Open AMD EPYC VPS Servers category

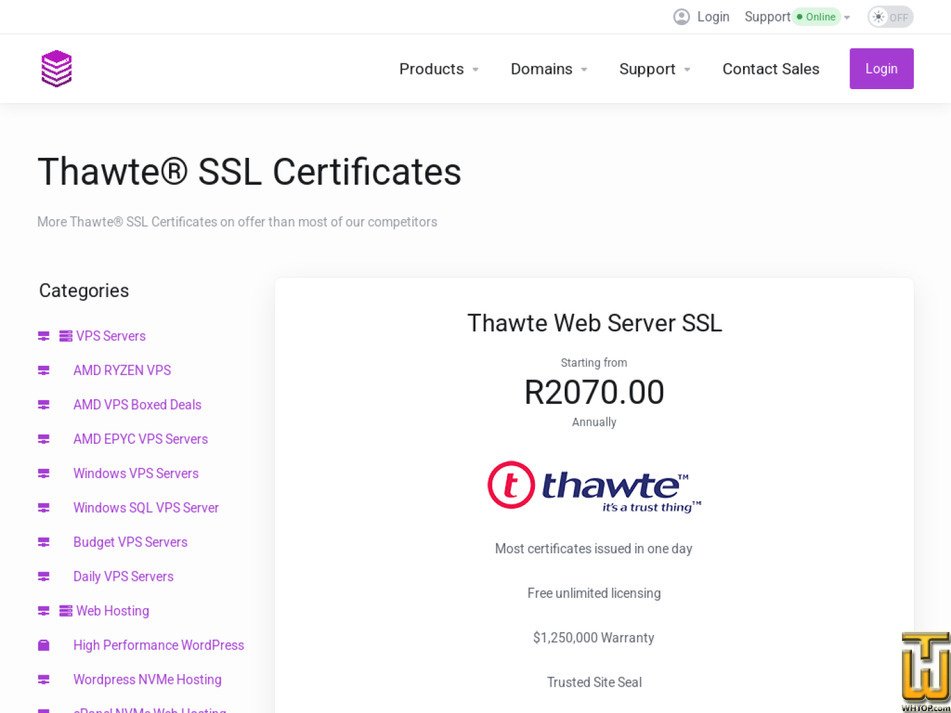click(140, 439)
